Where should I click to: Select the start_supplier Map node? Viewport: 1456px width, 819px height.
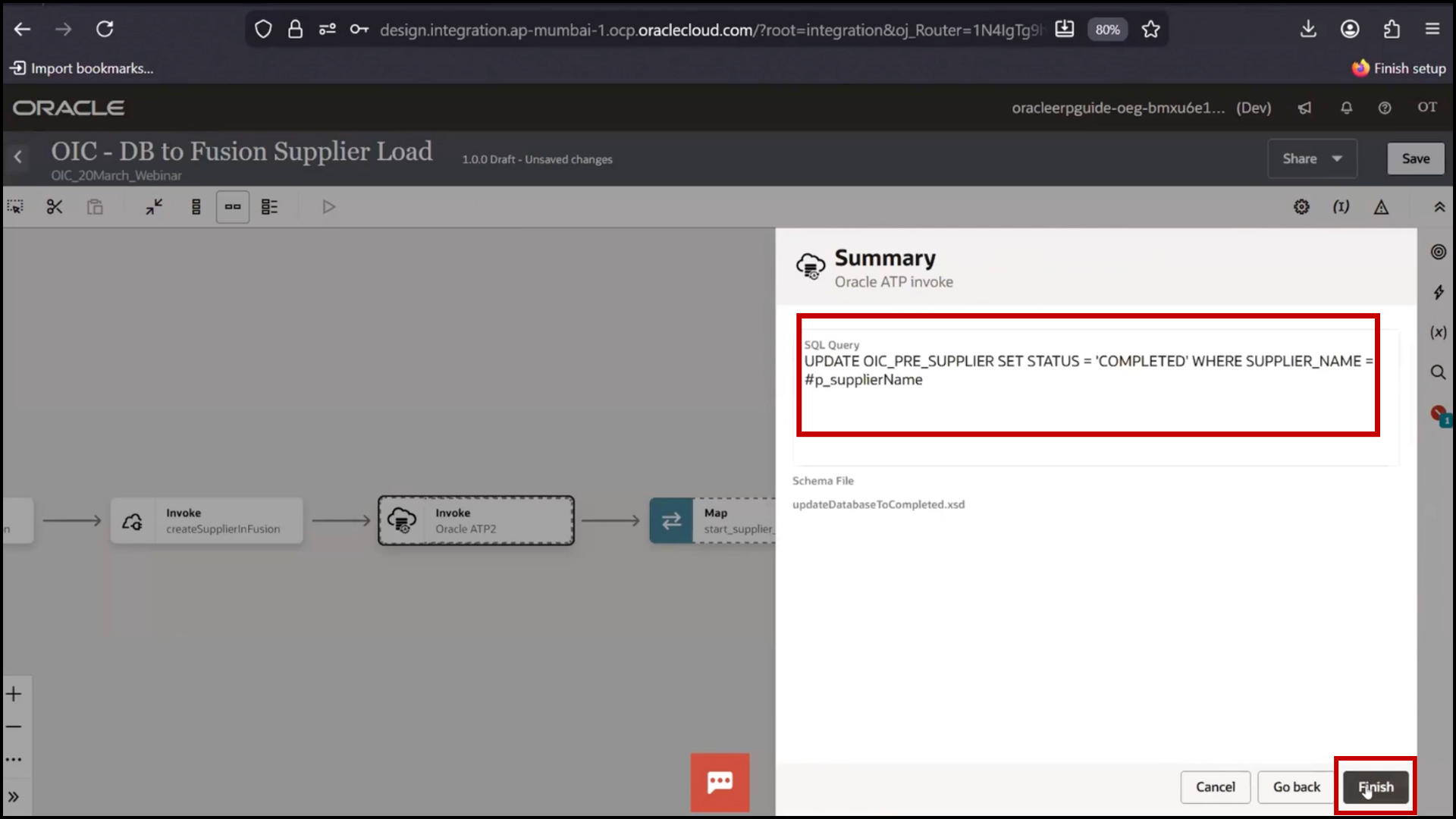click(x=712, y=520)
